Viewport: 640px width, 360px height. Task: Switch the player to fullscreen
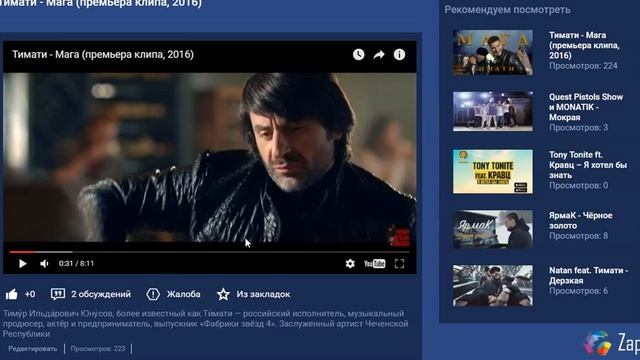click(399, 264)
